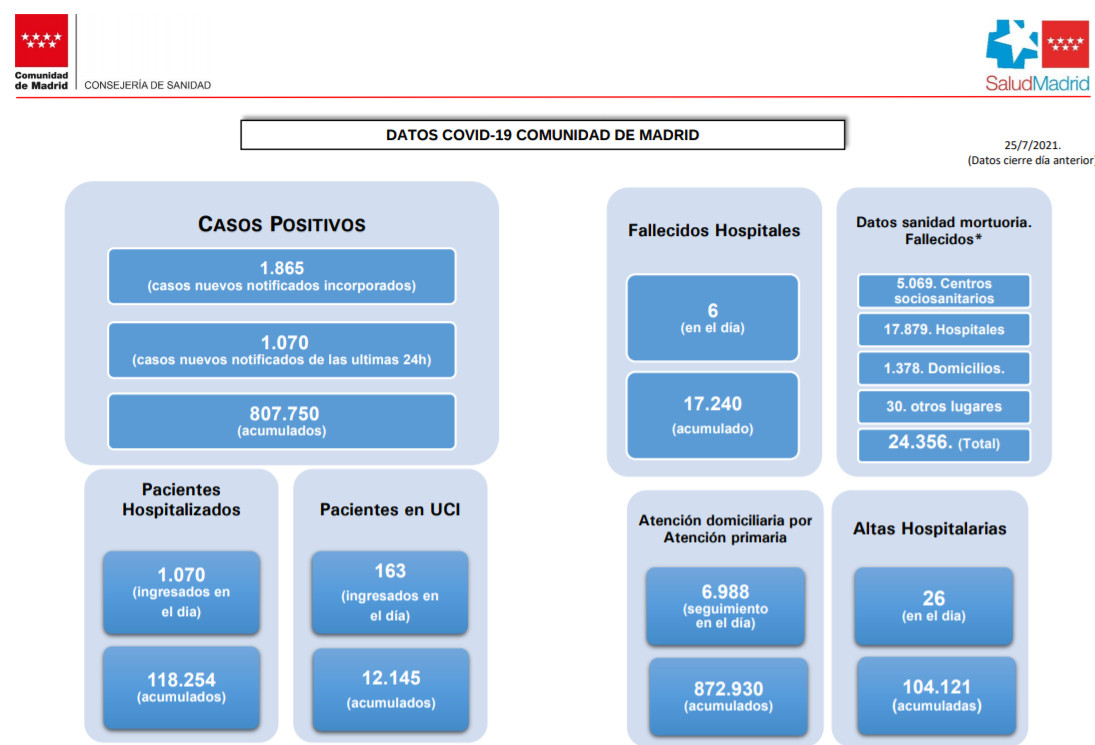This screenshot has height=745, width=1095.
Task: Click the 12.145 accumulated UCI patients box
Action: coord(390,688)
